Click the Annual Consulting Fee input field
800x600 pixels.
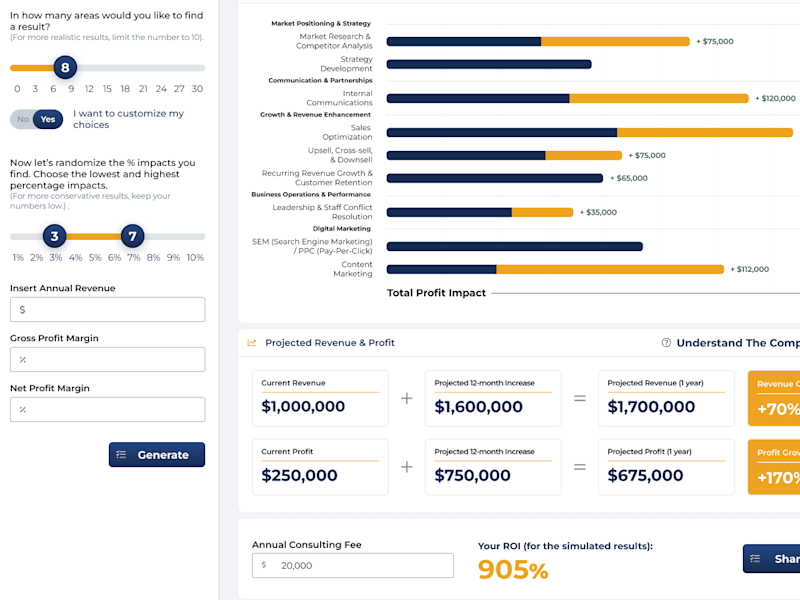pyautogui.click(x=353, y=565)
